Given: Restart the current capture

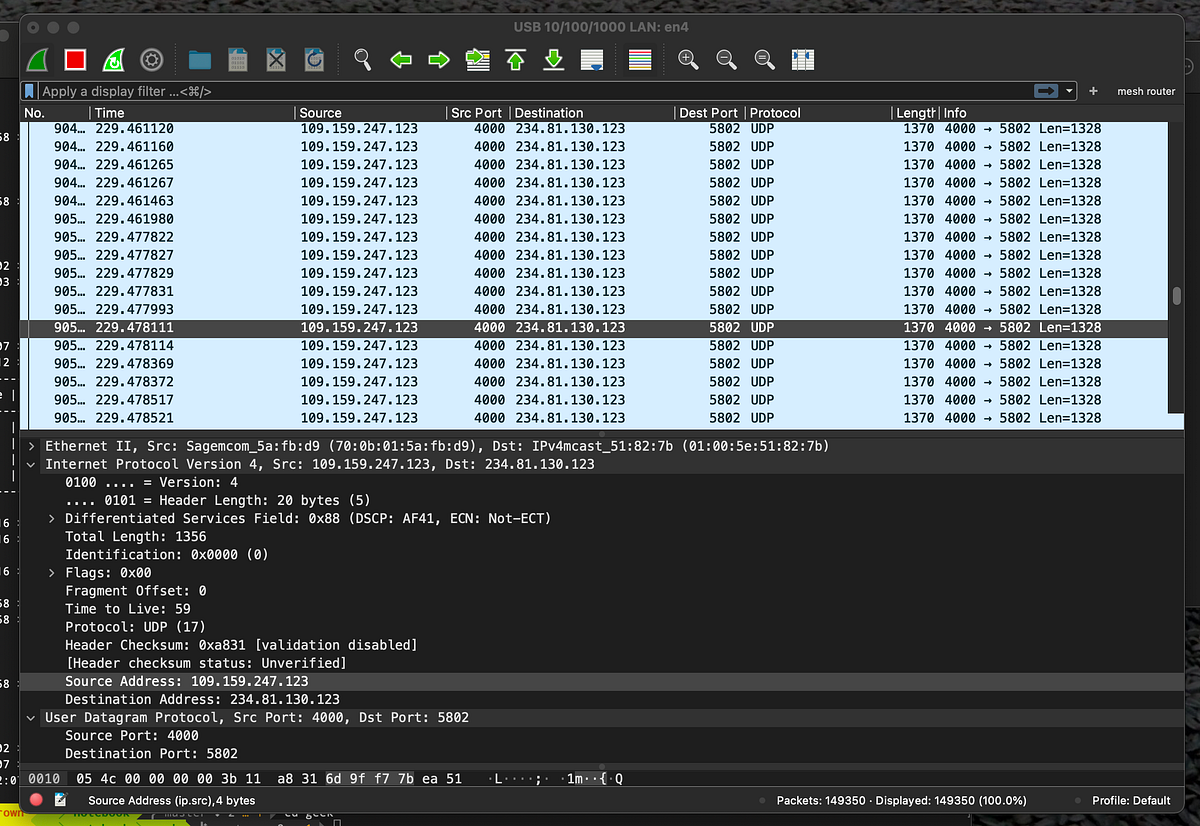Looking at the screenshot, I should (x=114, y=60).
